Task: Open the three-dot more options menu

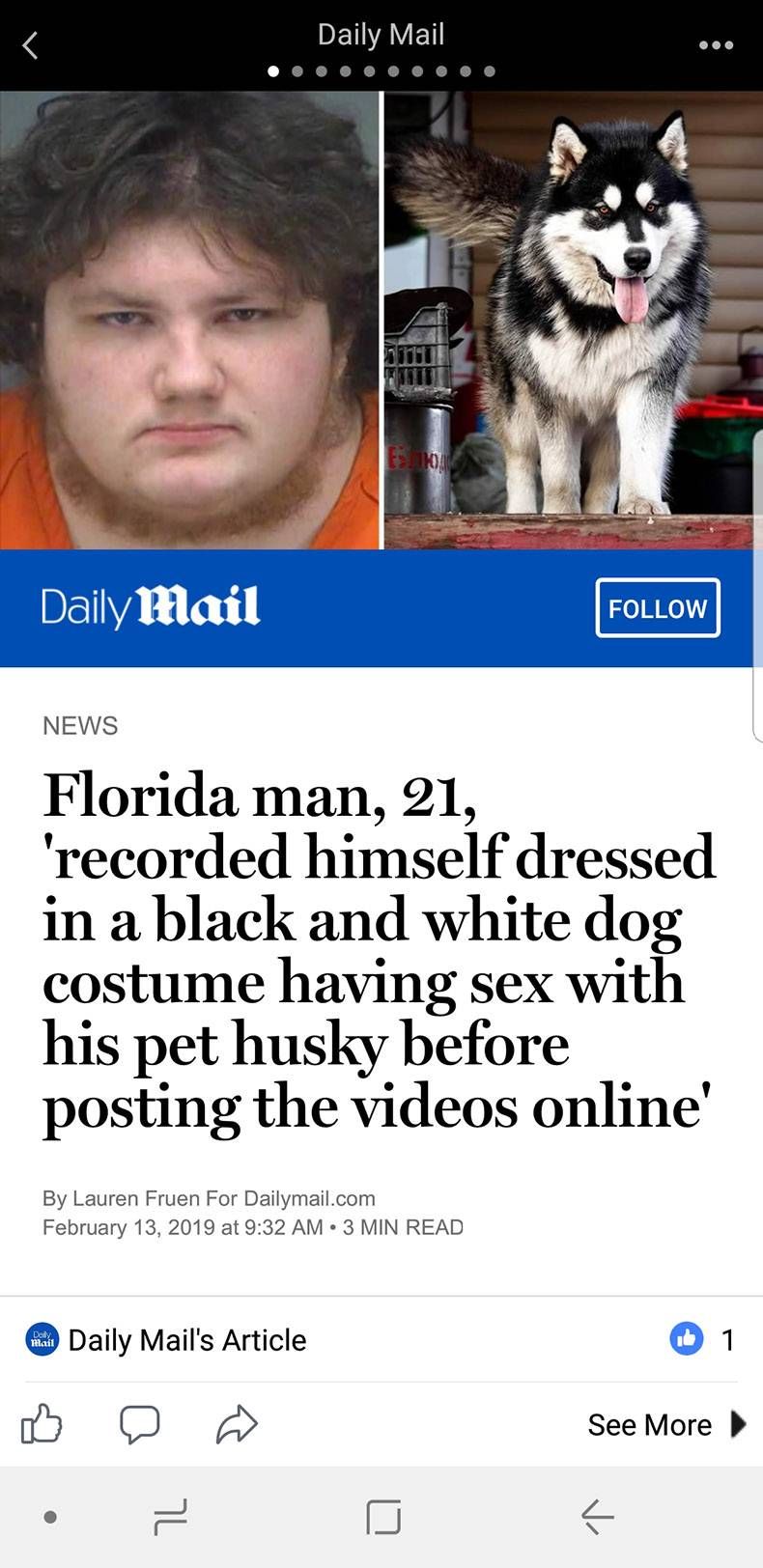Action: (x=716, y=45)
